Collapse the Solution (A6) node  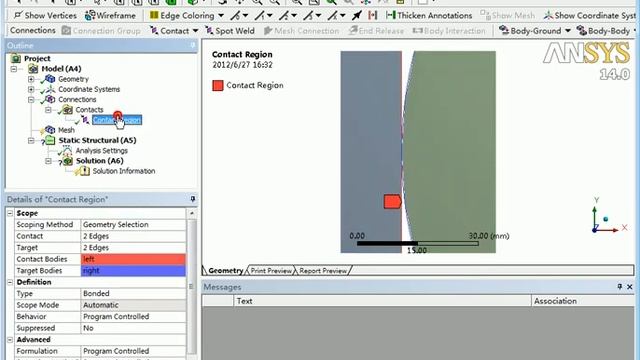(x=48, y=160)
